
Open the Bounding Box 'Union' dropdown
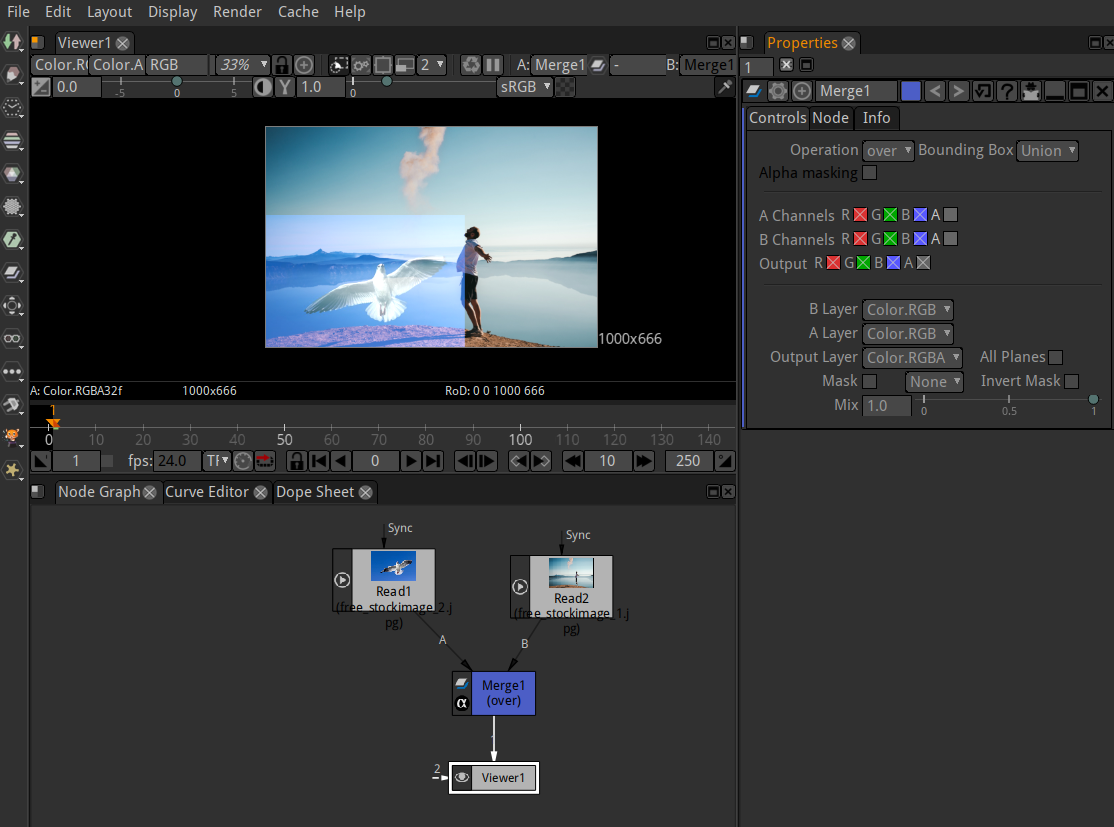click(1047, 150)
